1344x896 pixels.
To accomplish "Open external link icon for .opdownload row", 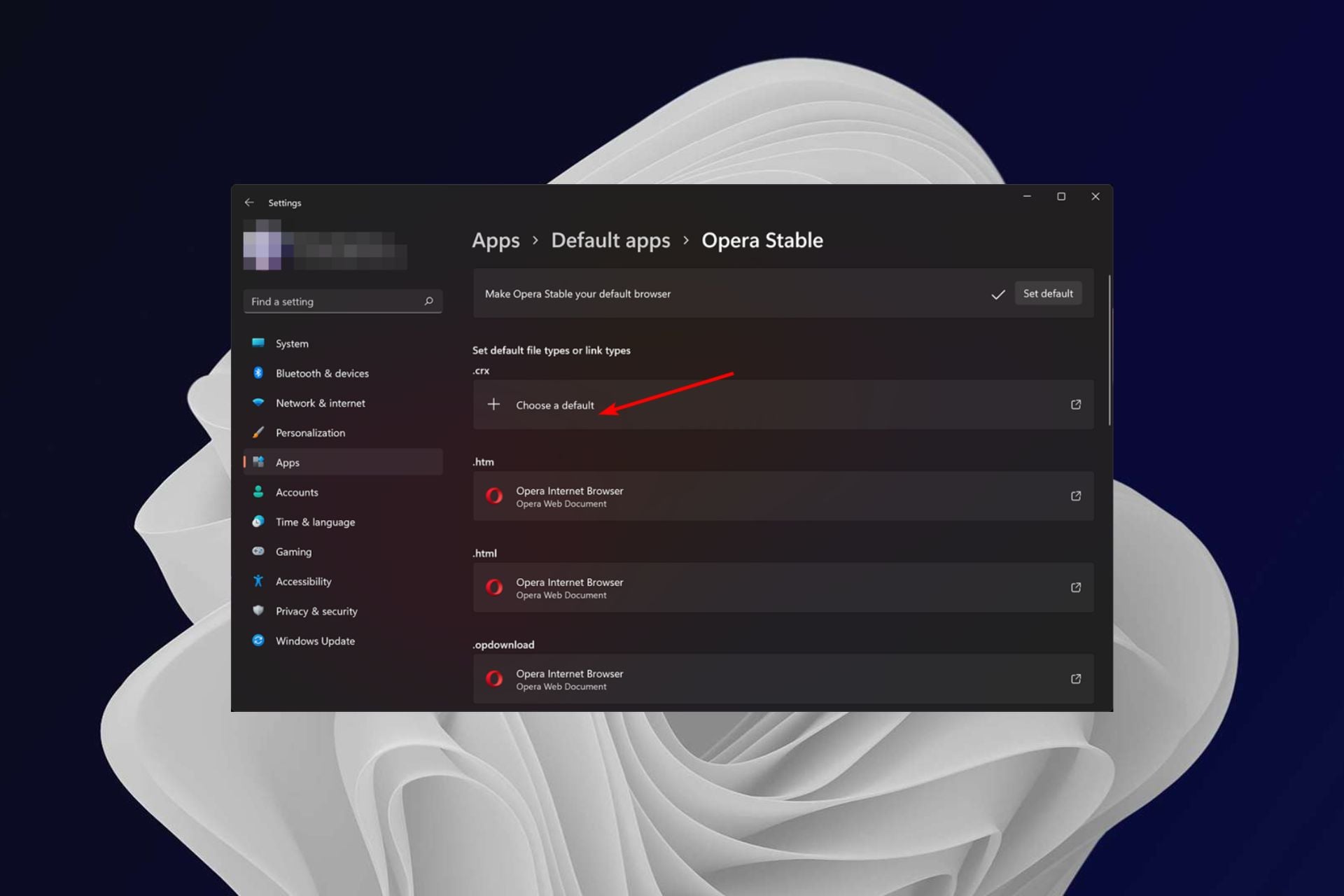I will click(x=1075, y=679).
